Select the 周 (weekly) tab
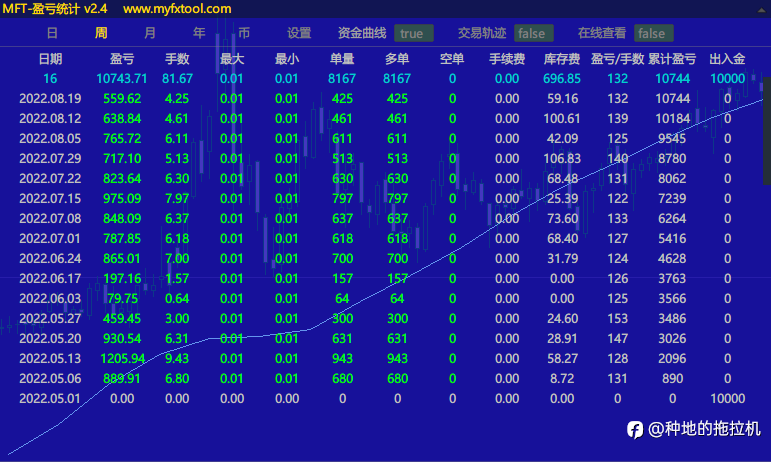 click(101, 33)
